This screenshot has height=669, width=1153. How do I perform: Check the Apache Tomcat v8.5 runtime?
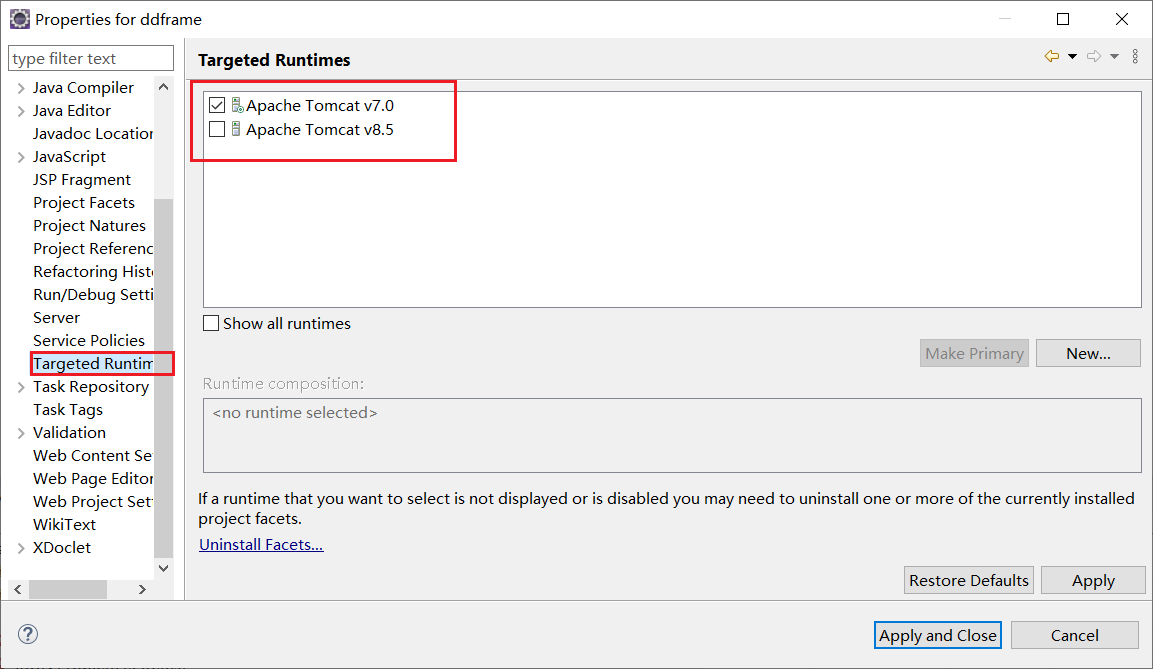click(x=217, y=129)
